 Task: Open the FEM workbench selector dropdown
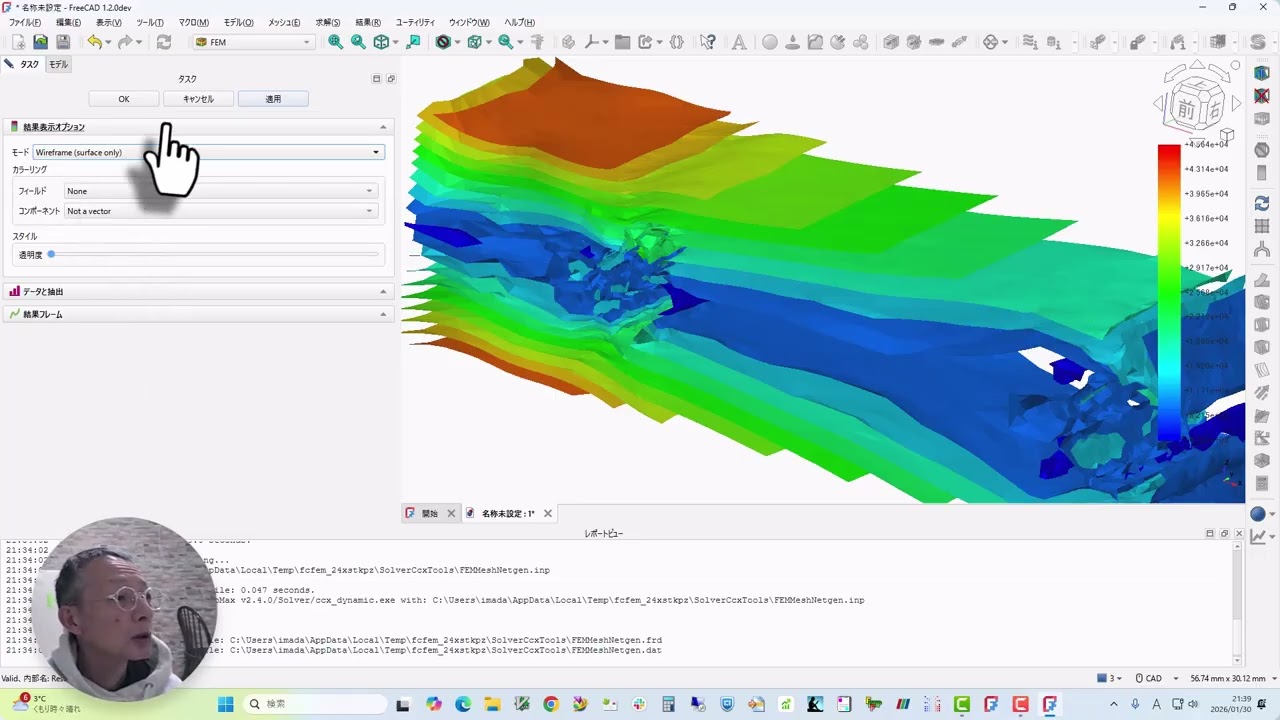tap(253, 42)
